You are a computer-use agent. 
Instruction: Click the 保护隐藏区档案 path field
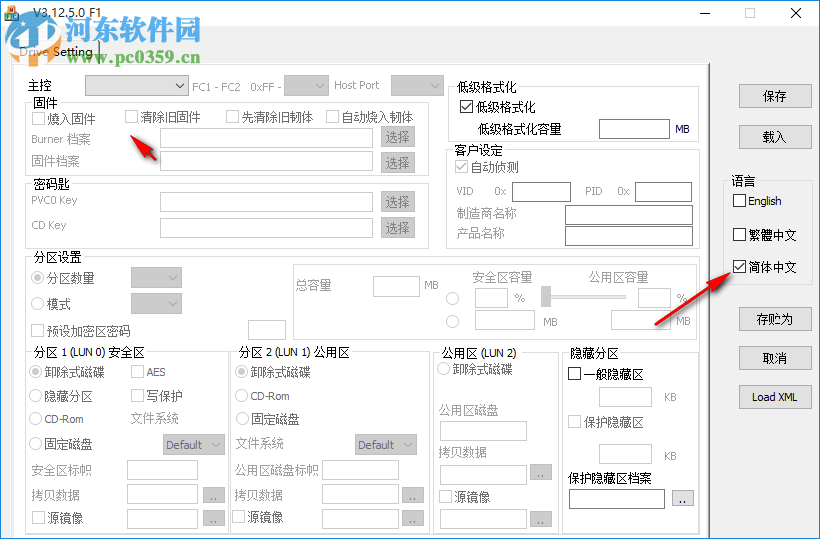[617, 499]
